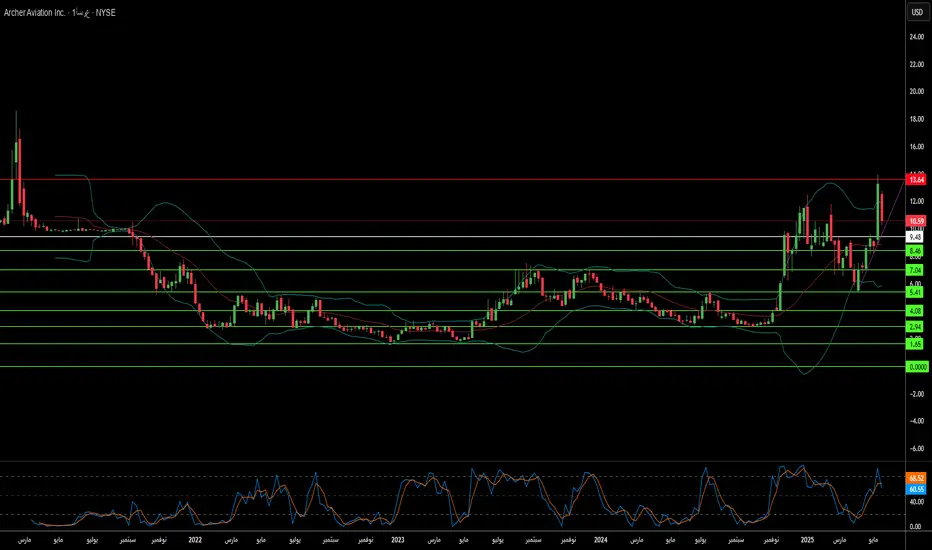Click the red 13.64 price label
Screen dimensions: 932x550
(x=916, y=179)
